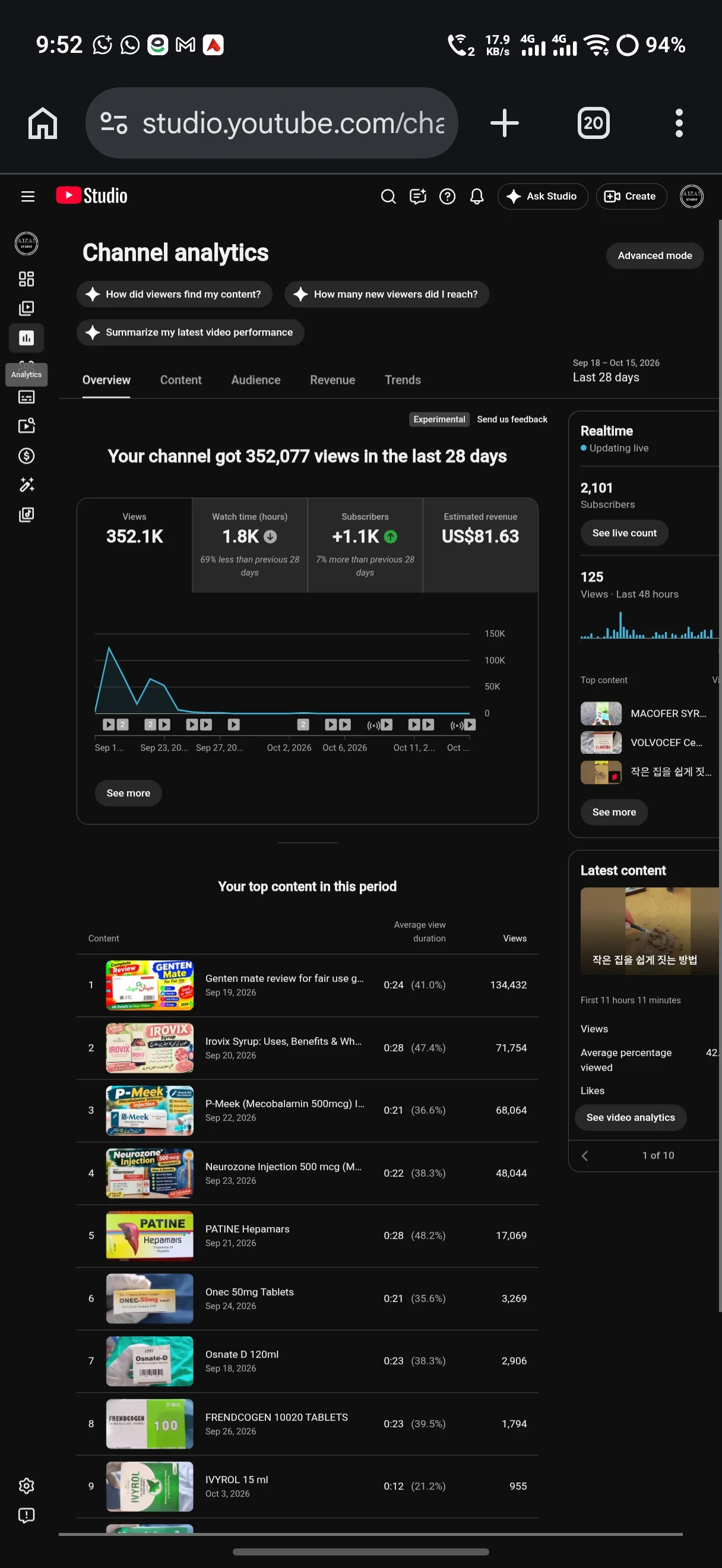Image resolution: width=722 pixels, height=1568 pixels.
Task: Open account avatar in header
Action: (x=691, y=196)
